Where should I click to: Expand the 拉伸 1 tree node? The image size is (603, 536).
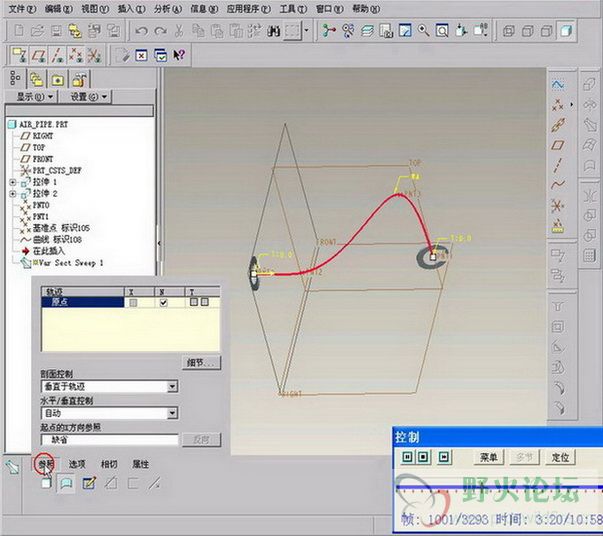[x=13, y=182]
